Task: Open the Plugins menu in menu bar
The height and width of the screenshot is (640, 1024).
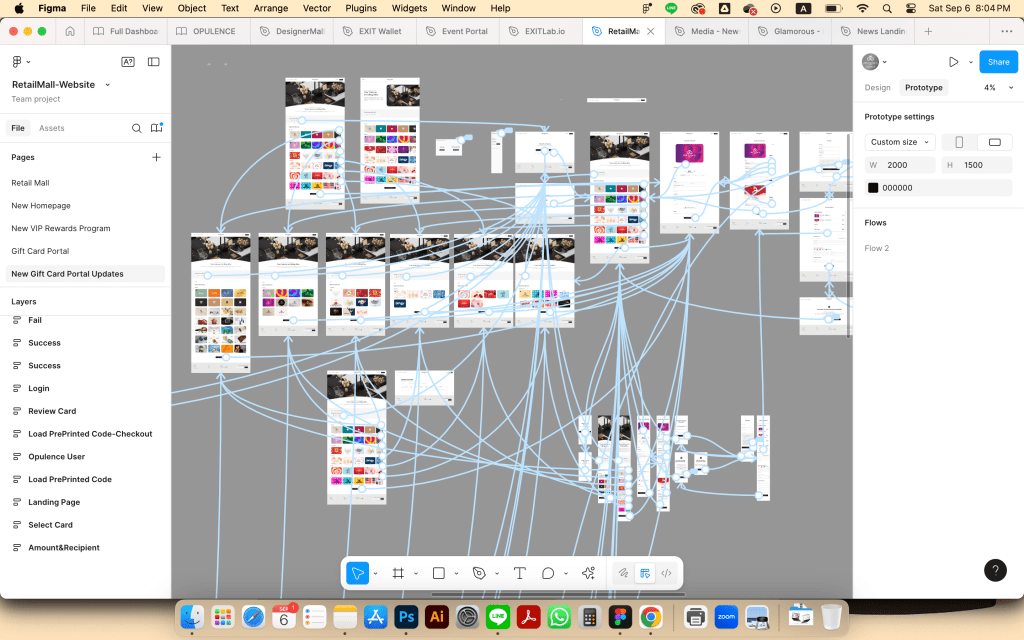Action: [360, 8]
